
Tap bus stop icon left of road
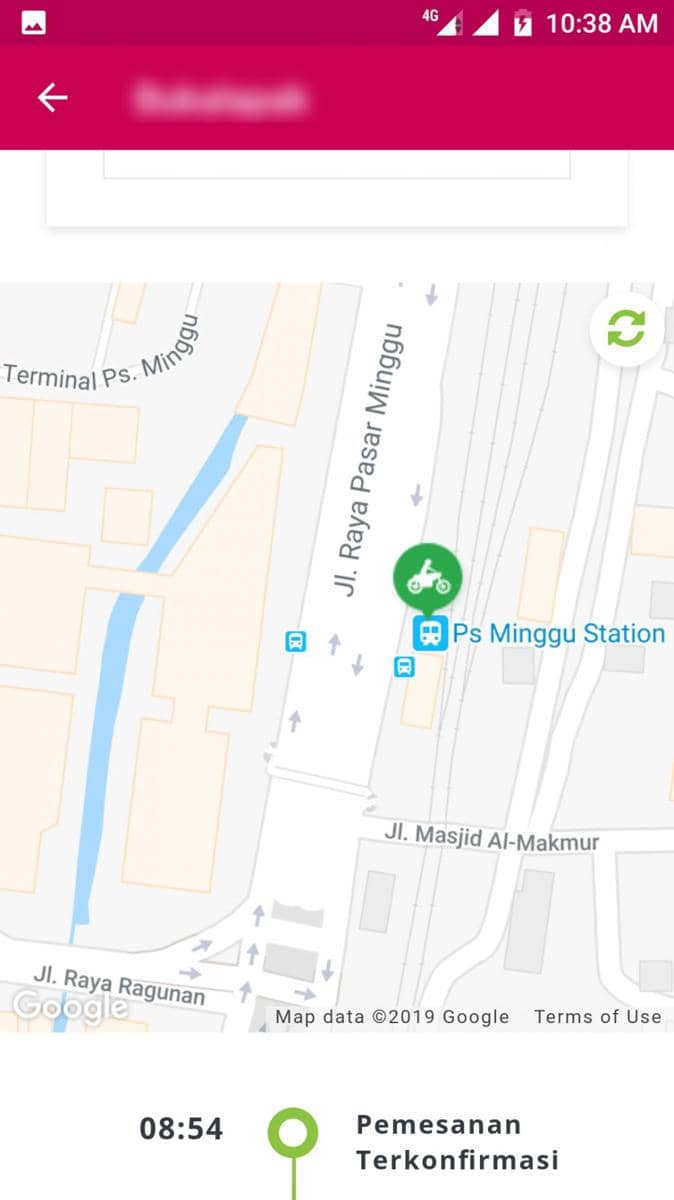295,641
